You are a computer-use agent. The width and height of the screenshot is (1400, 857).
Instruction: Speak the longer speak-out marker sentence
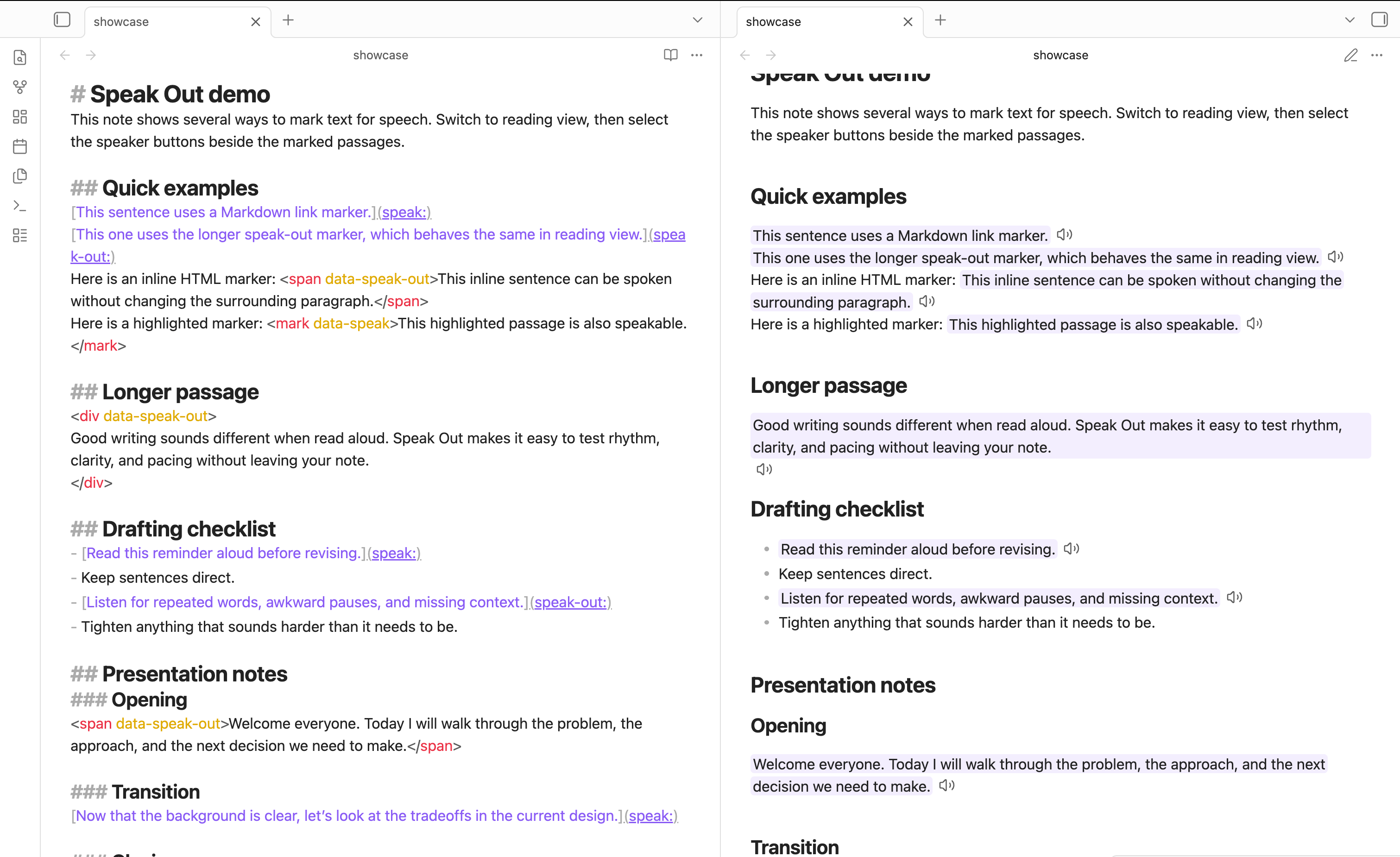pos(1335,257)
